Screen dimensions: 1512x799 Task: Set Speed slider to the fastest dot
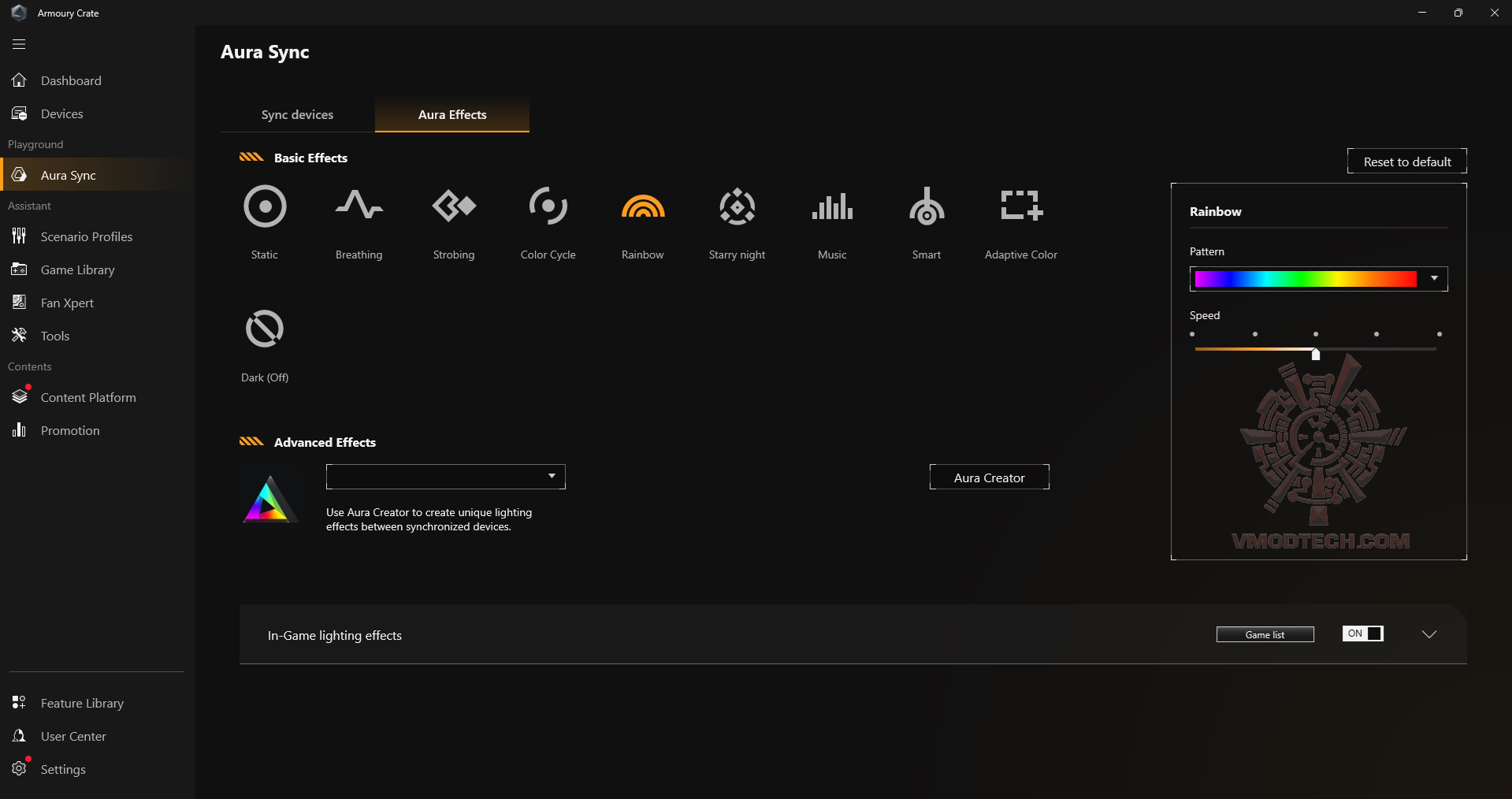click(x=1440, y=334)
